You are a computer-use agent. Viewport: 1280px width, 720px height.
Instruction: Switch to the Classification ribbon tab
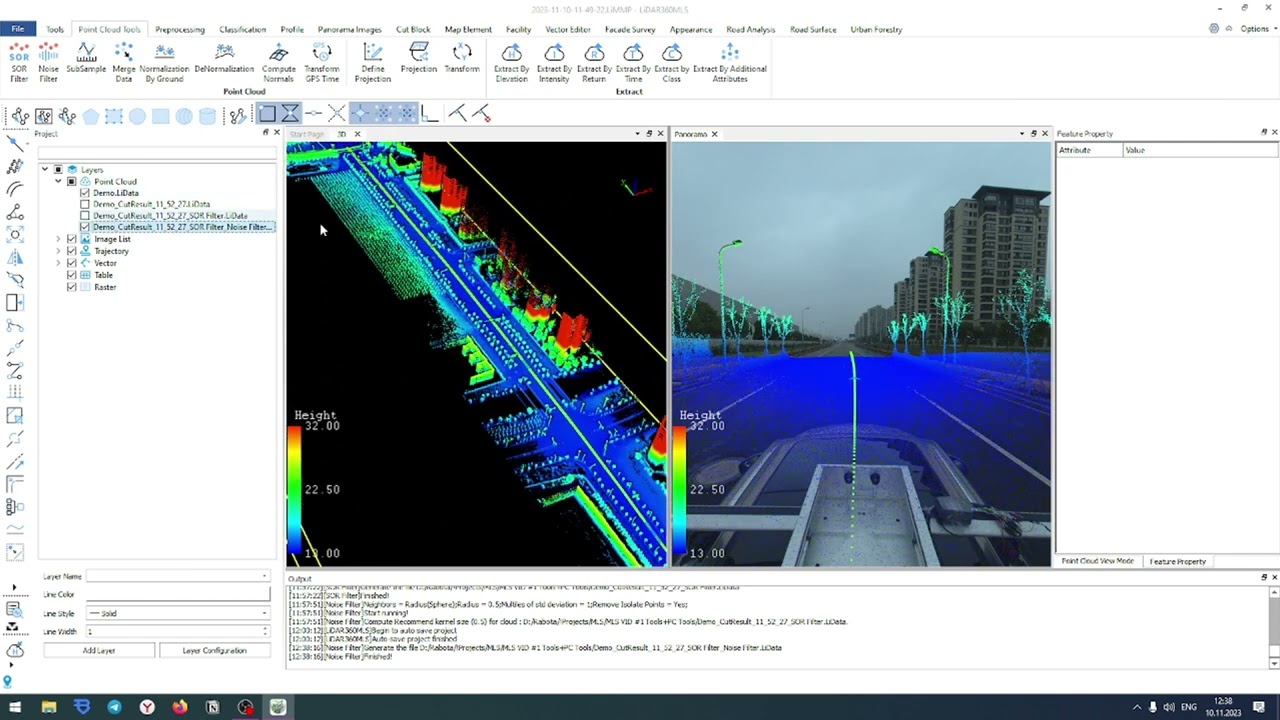pos(242,29)
